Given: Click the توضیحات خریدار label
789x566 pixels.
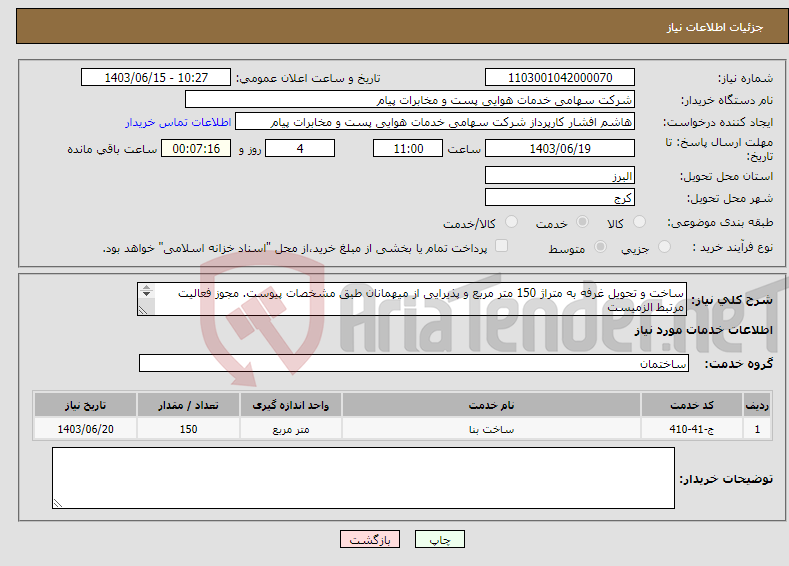Looking at the screenshot, I should coord(726,478).
